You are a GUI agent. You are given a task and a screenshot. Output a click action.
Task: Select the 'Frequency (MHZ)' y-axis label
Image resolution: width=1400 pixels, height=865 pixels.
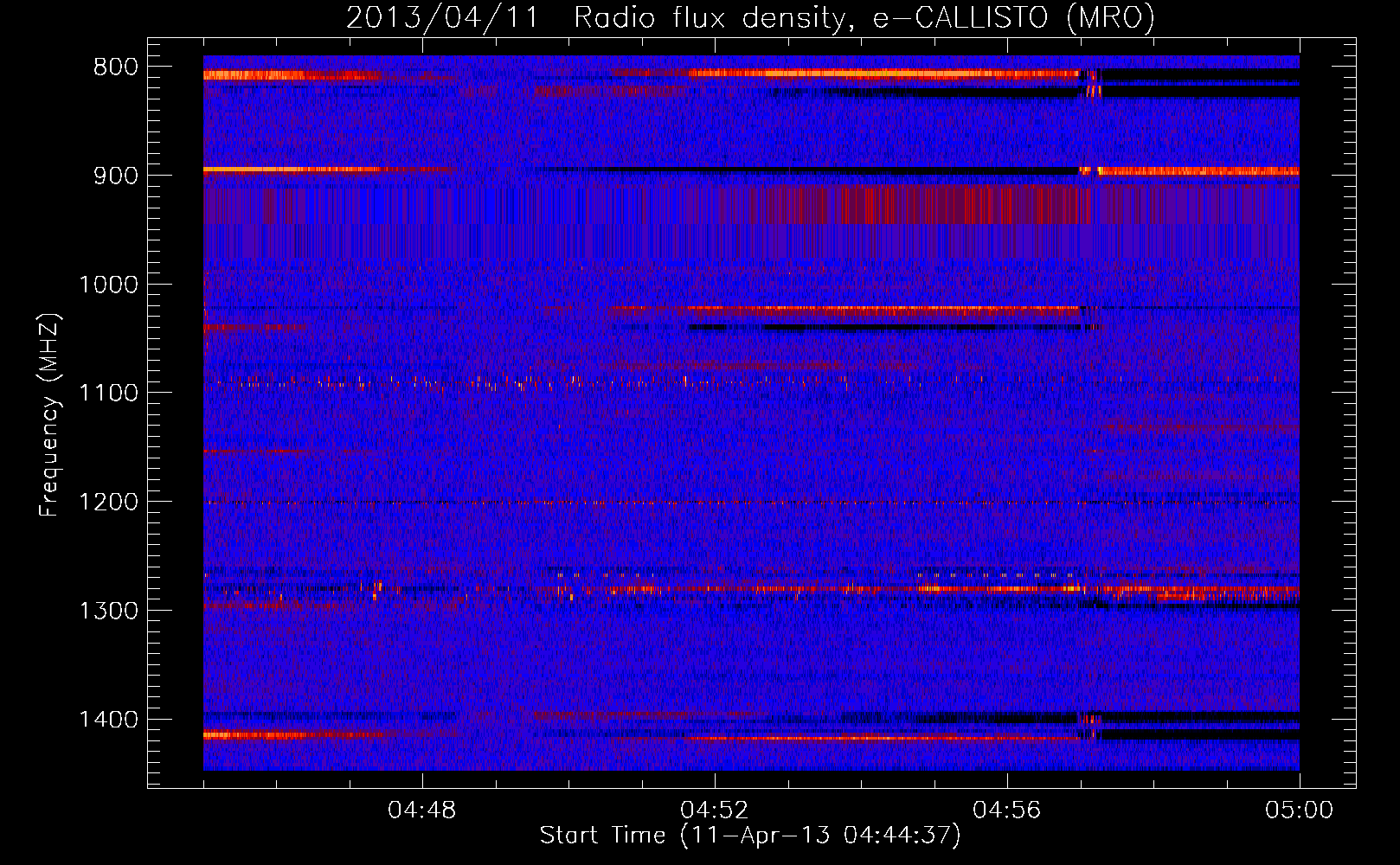point(49,414)
